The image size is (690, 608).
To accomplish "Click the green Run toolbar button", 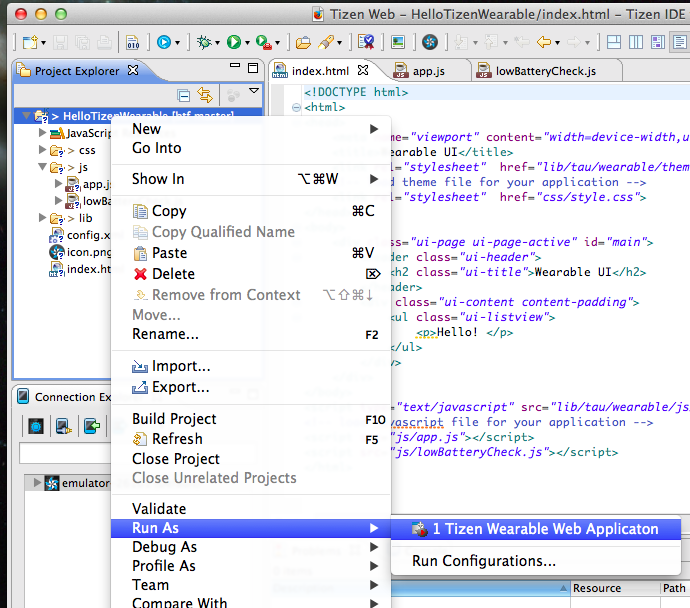I will (234, 42).
